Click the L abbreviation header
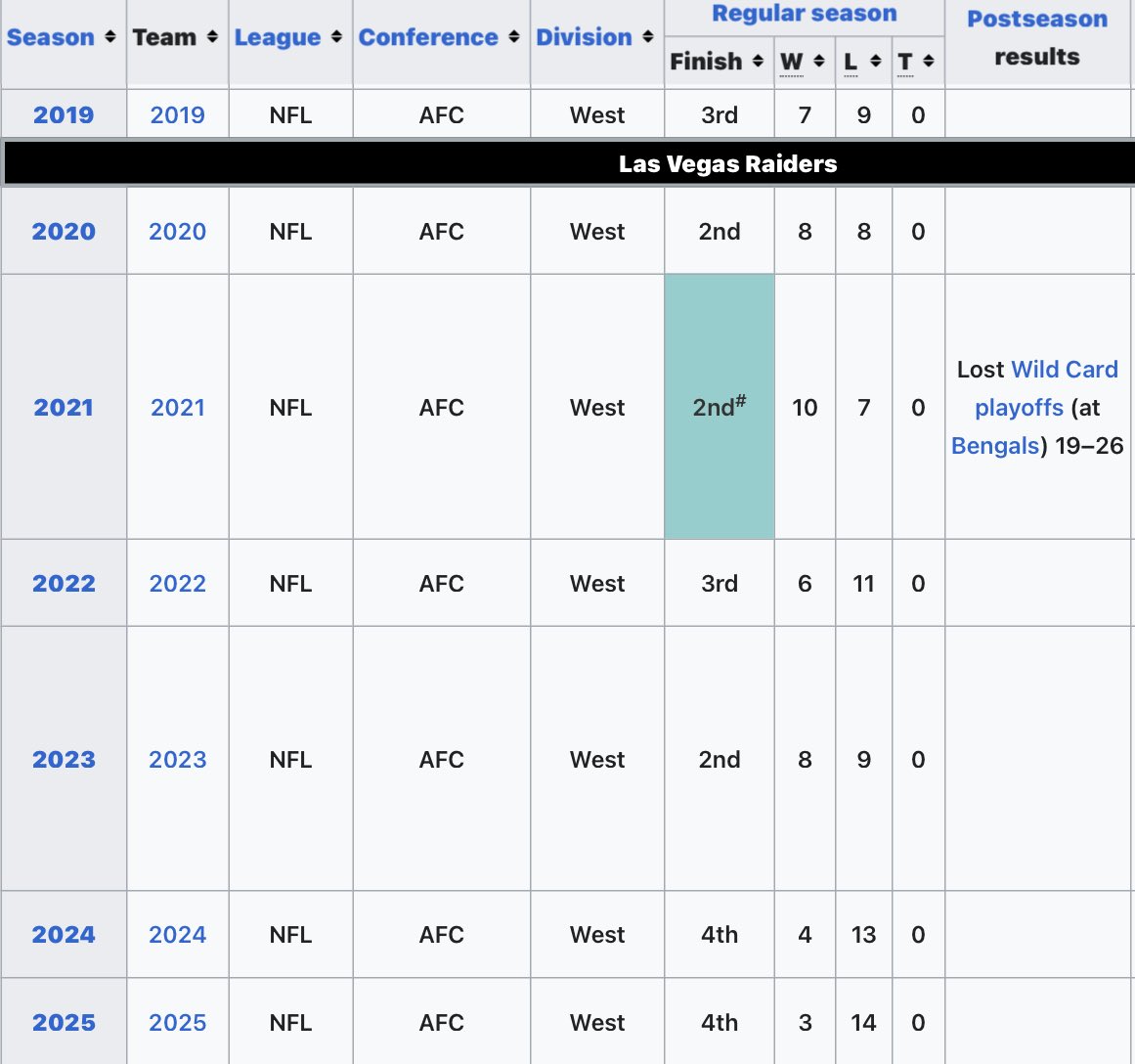1135x1064 pixels. tap(851, 61)
